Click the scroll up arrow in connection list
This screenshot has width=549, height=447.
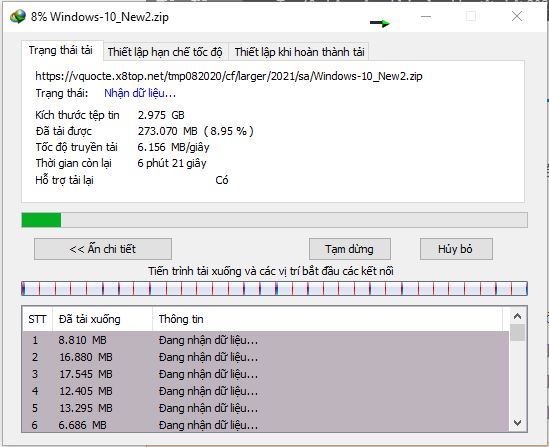(x=517, y=316)
